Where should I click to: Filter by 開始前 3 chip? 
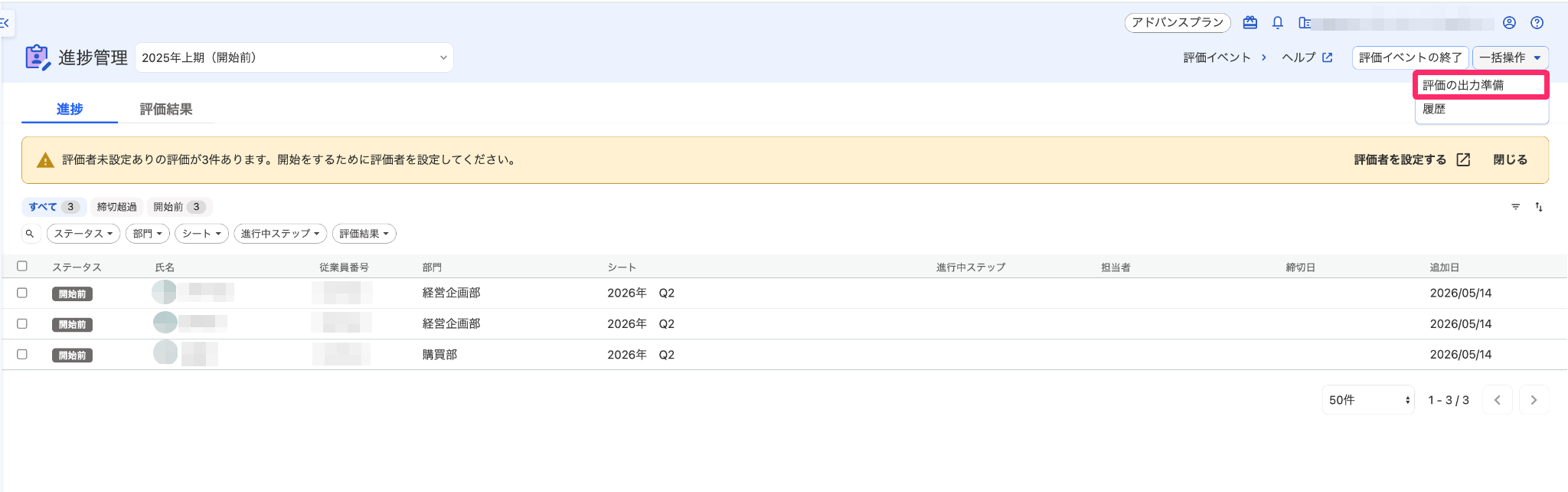click(x=179, y=207)
